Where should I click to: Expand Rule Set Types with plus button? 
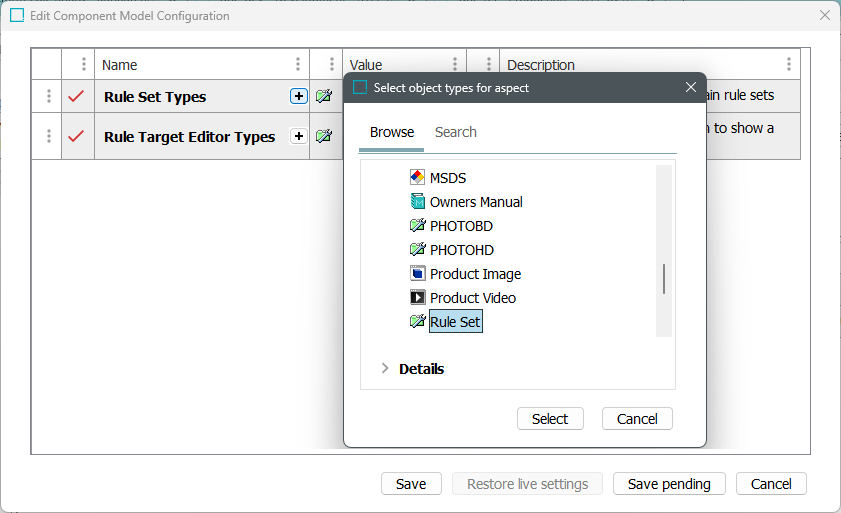[x=298, y=96]
